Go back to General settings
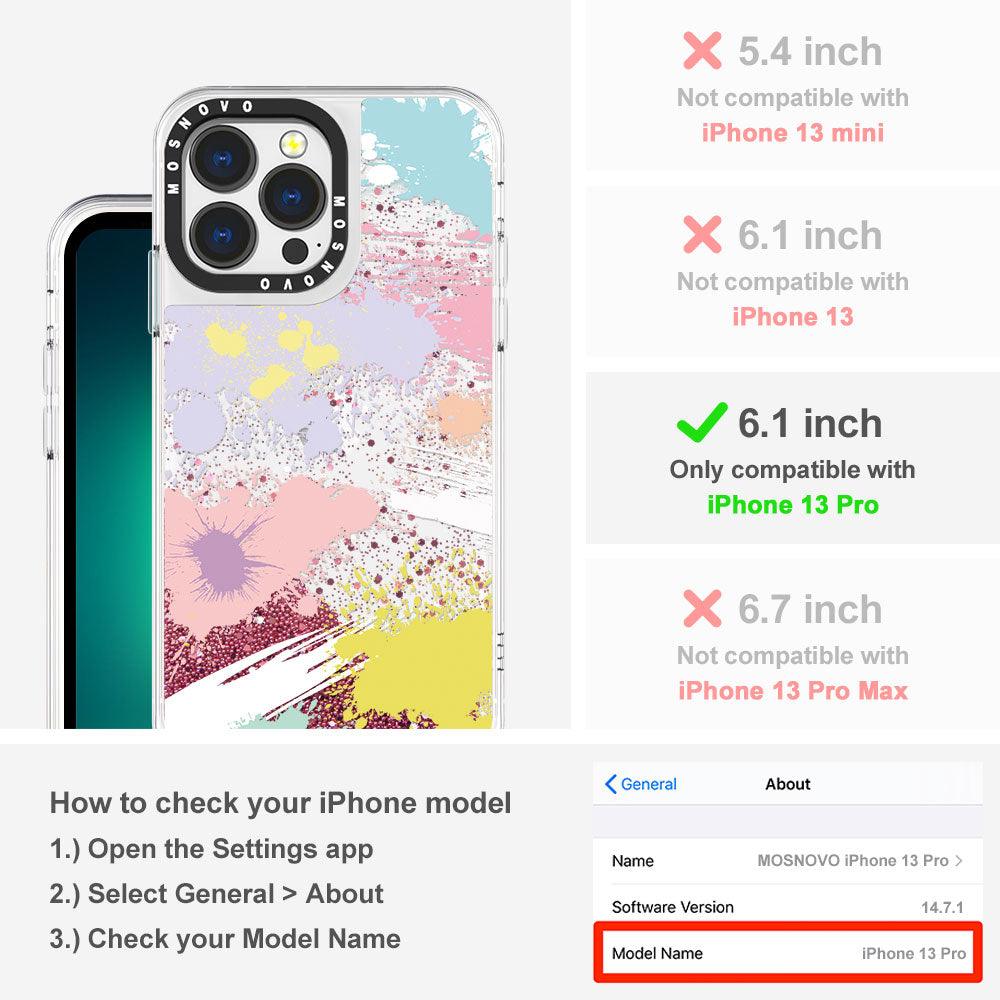Screen dimensions: 1000x1000 pos(641,784)
